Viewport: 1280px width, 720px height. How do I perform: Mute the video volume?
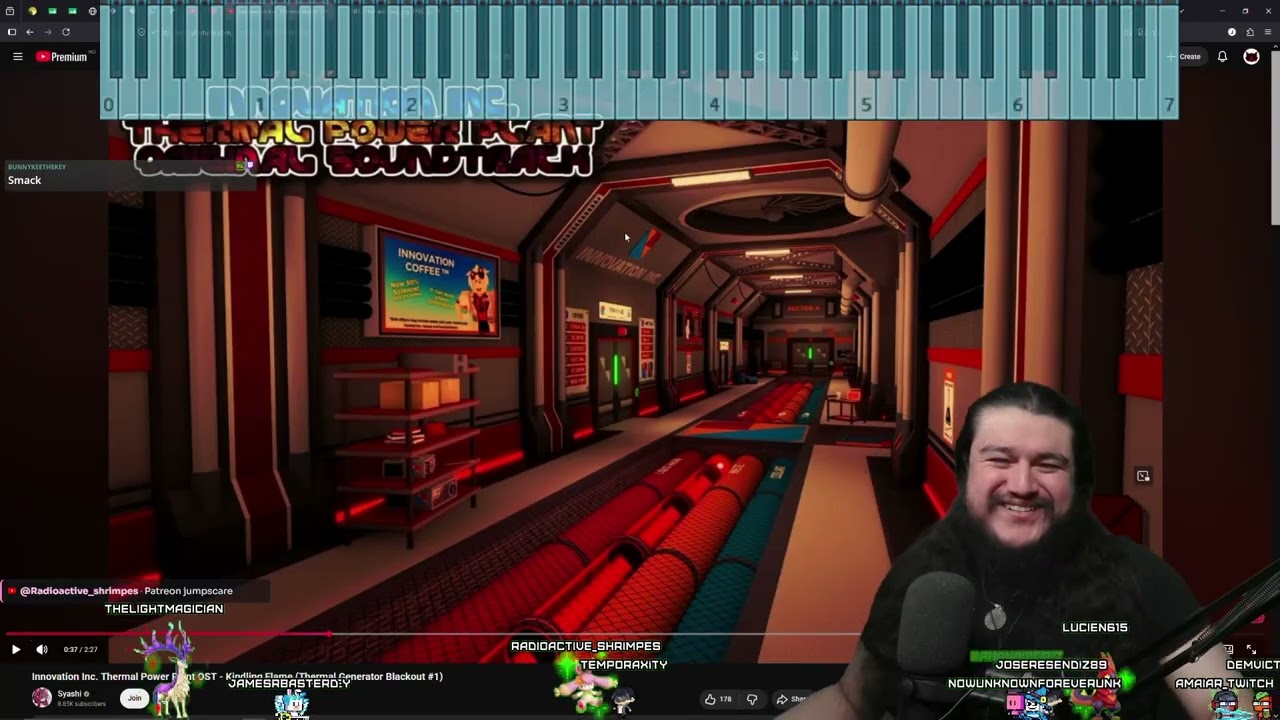click(x=42, y=650)
